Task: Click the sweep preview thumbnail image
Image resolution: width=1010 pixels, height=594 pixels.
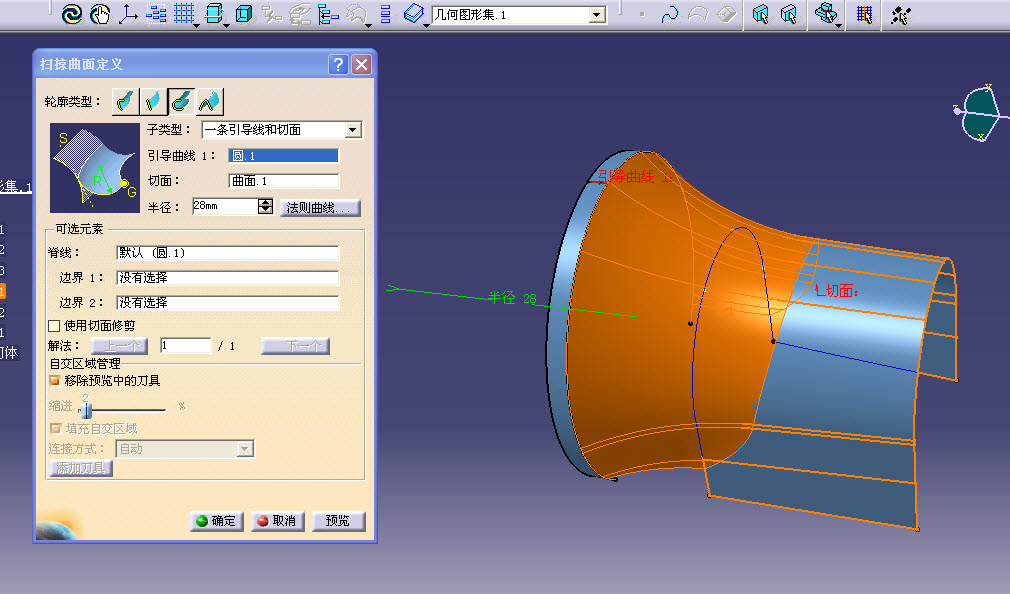Action: [x=95, y=168]
